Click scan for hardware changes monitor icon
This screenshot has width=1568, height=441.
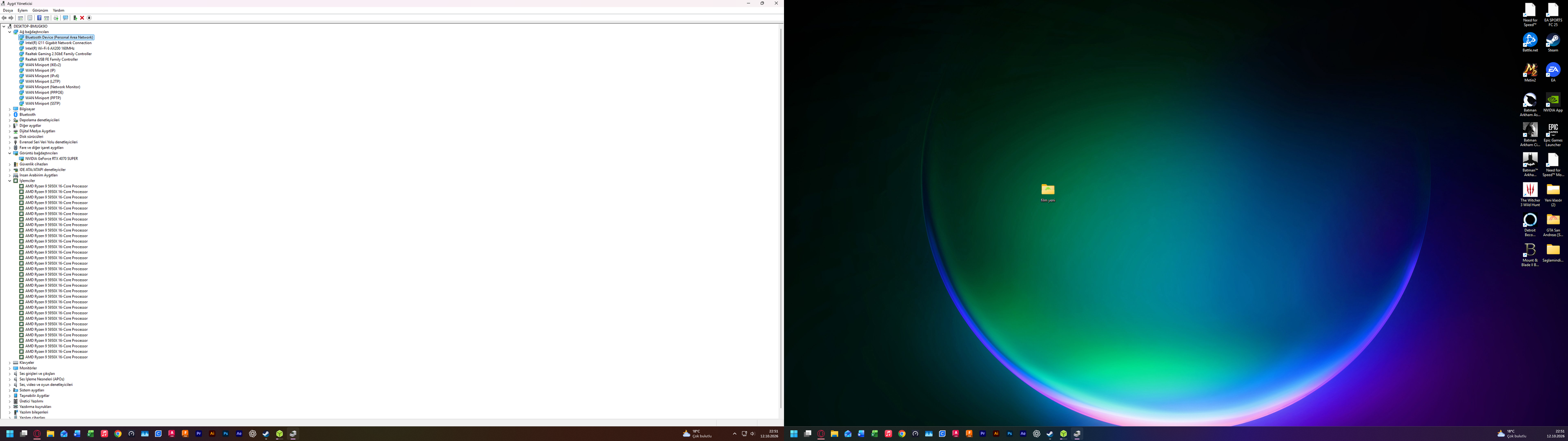(66, 18)
